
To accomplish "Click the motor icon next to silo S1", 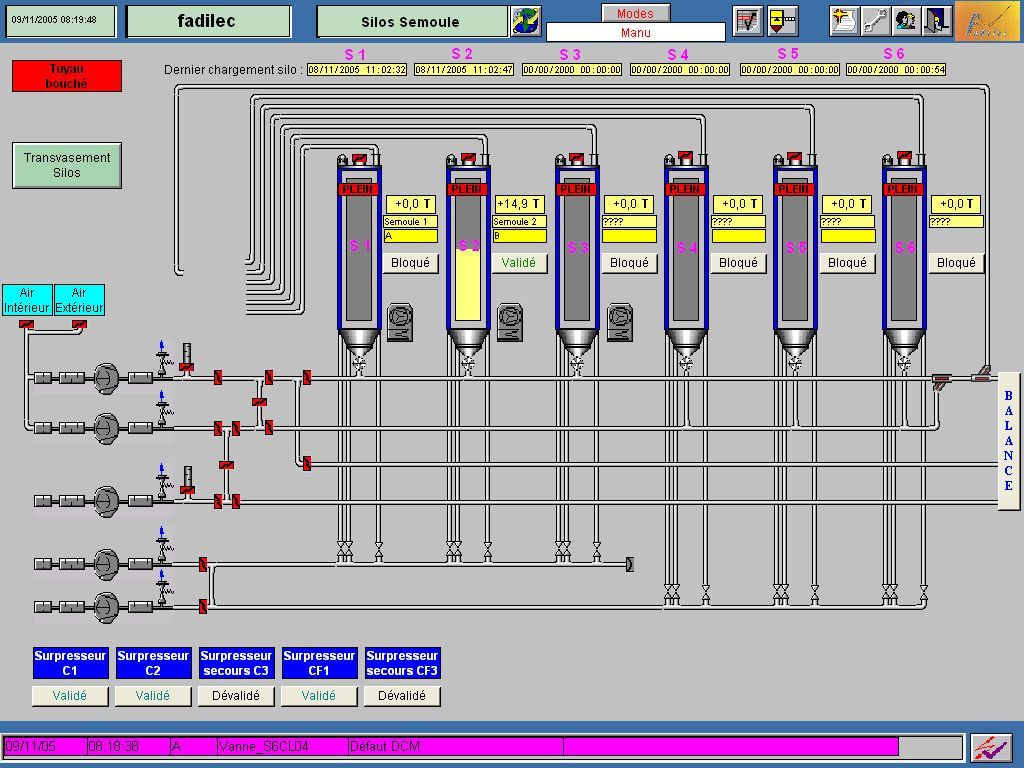I will pyautogui.click(x=400, y=321).
